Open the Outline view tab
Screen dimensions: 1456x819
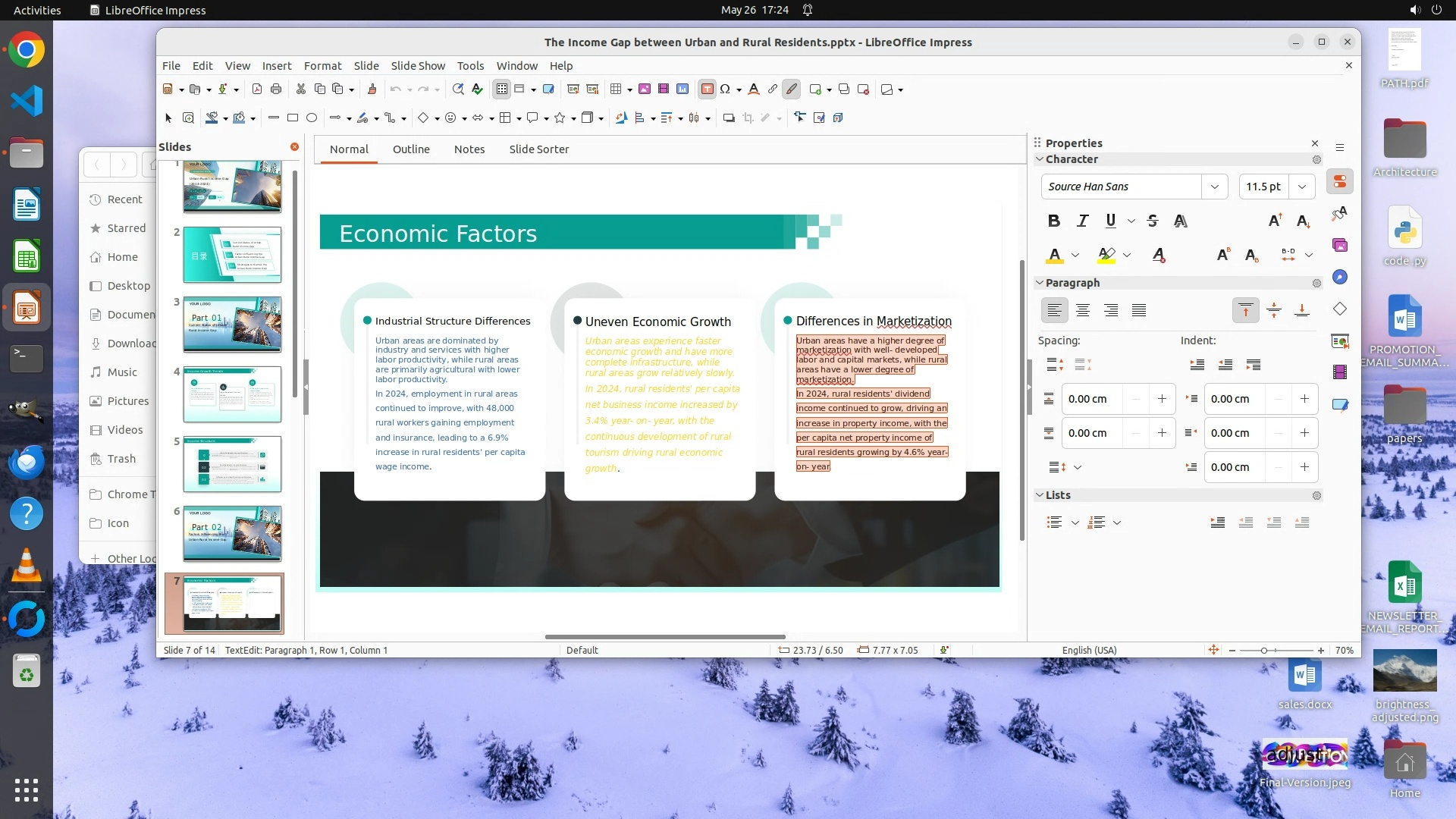[411, 149]
